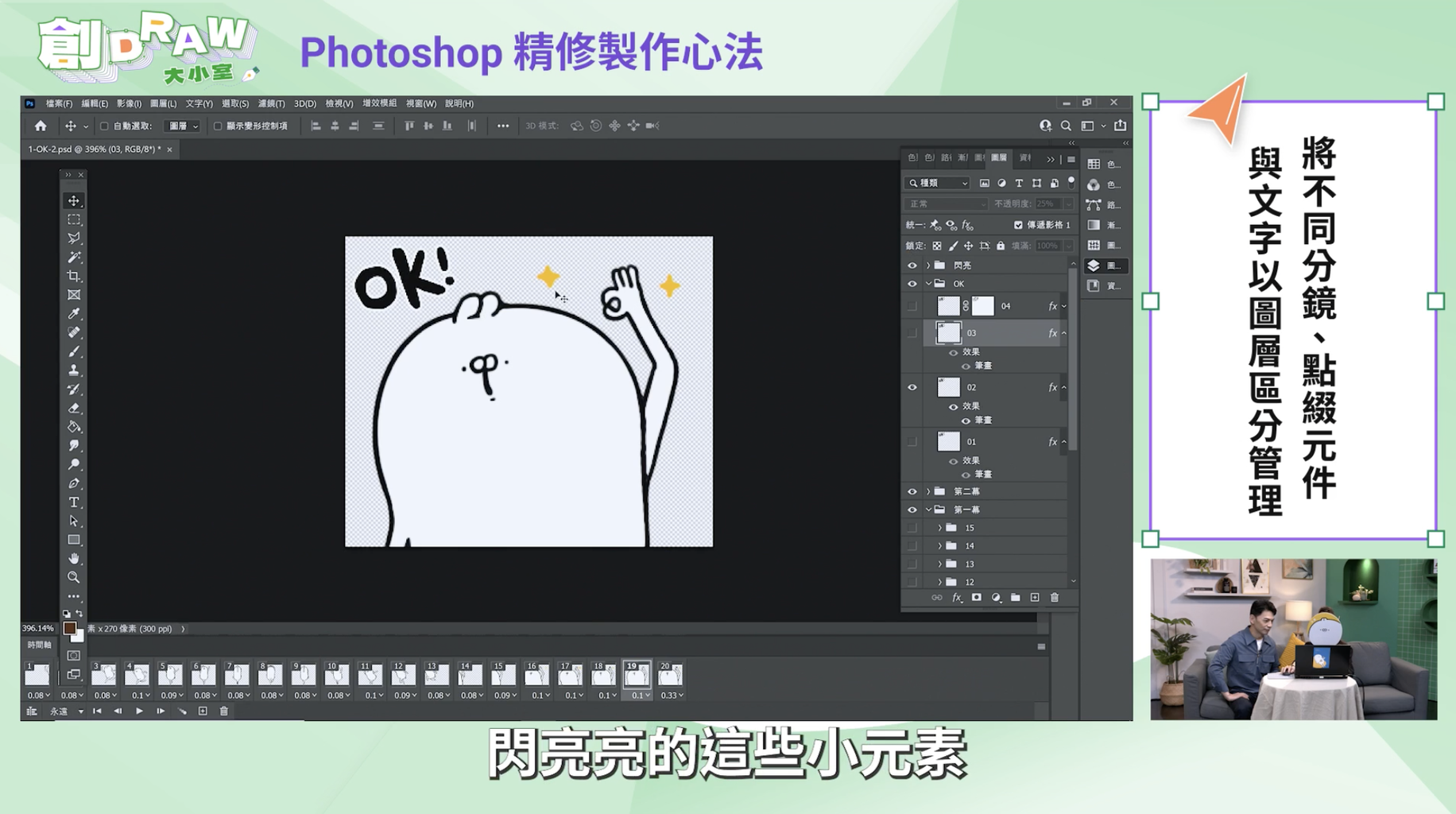
Task: Select the Crop tool
Action: pyautogui.click(x=74, y=276)
